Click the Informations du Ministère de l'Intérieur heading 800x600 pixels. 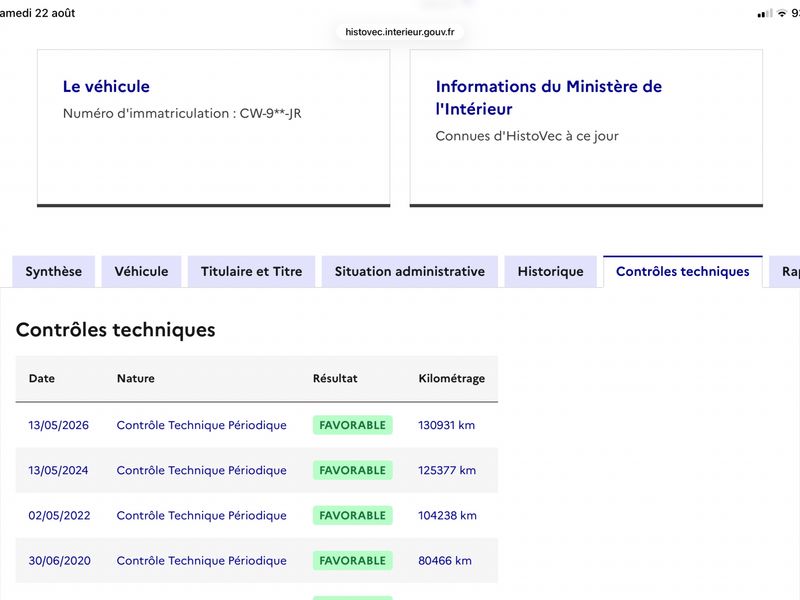tap(549, 97)
